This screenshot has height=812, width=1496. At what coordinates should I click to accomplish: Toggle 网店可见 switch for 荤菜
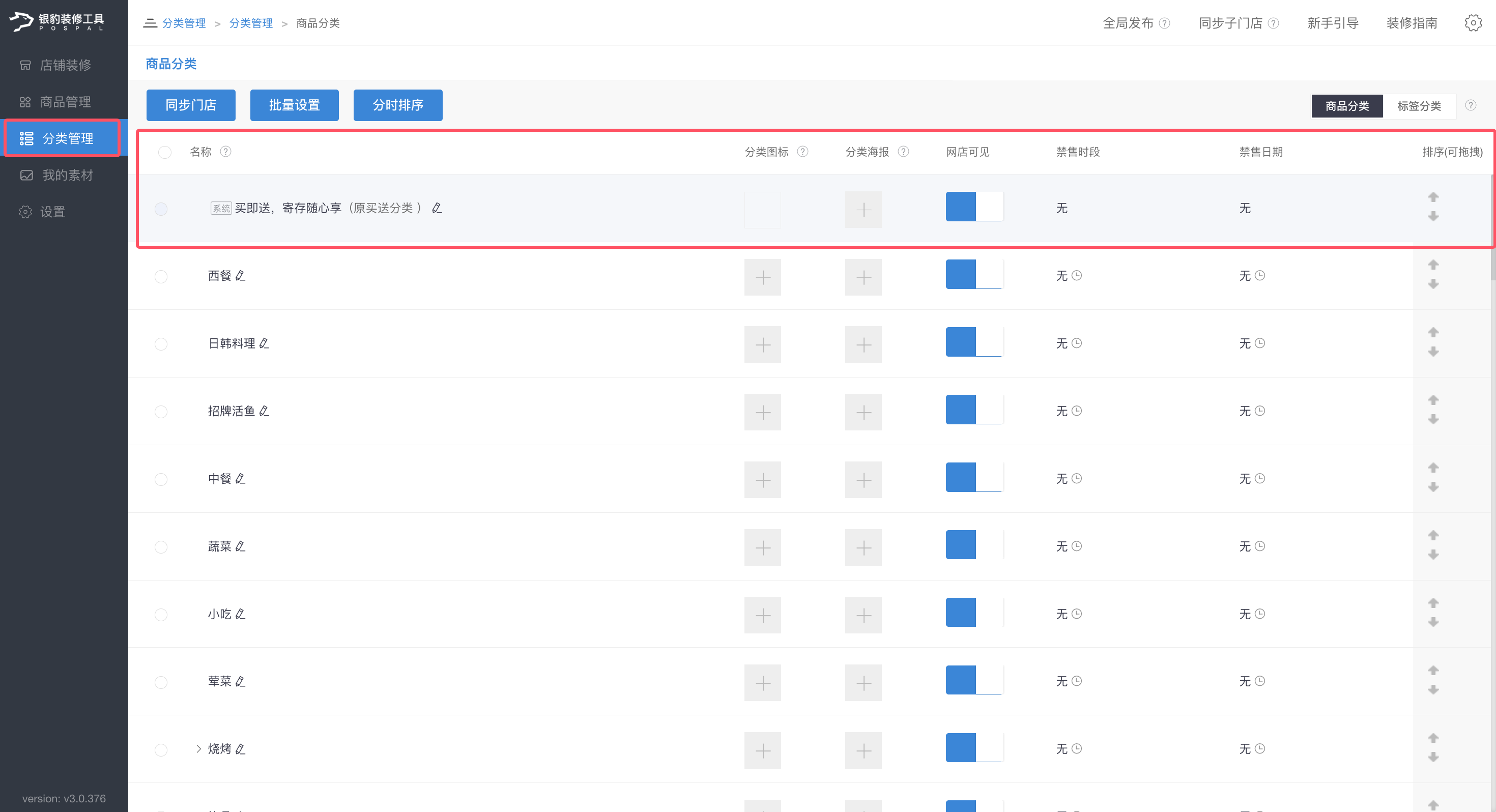[974, 680]
